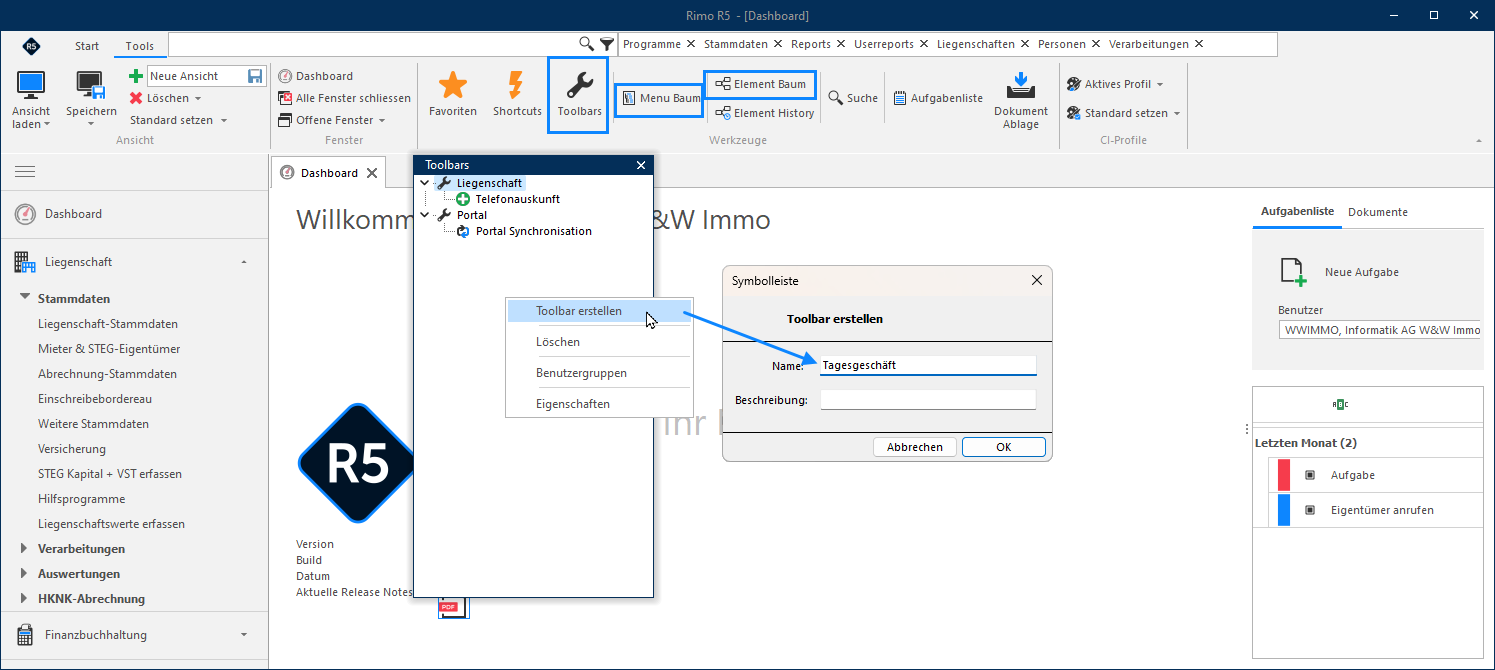Choose Toolbar erstellen from the context menu

point(598,311)
